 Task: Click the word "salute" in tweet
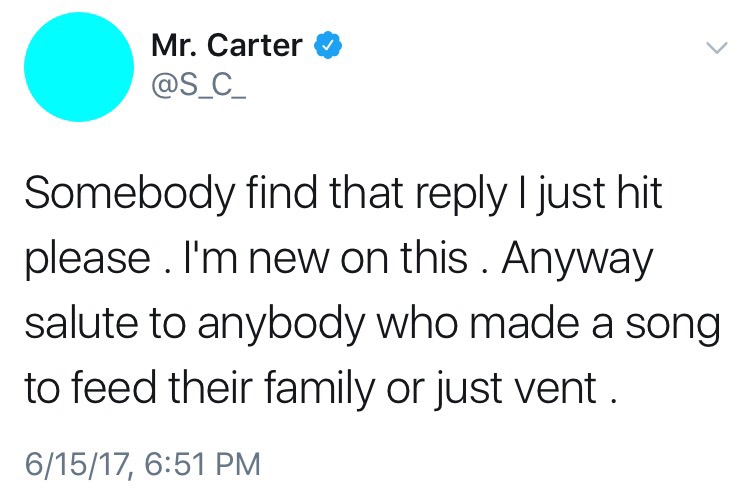click(81, 323)
